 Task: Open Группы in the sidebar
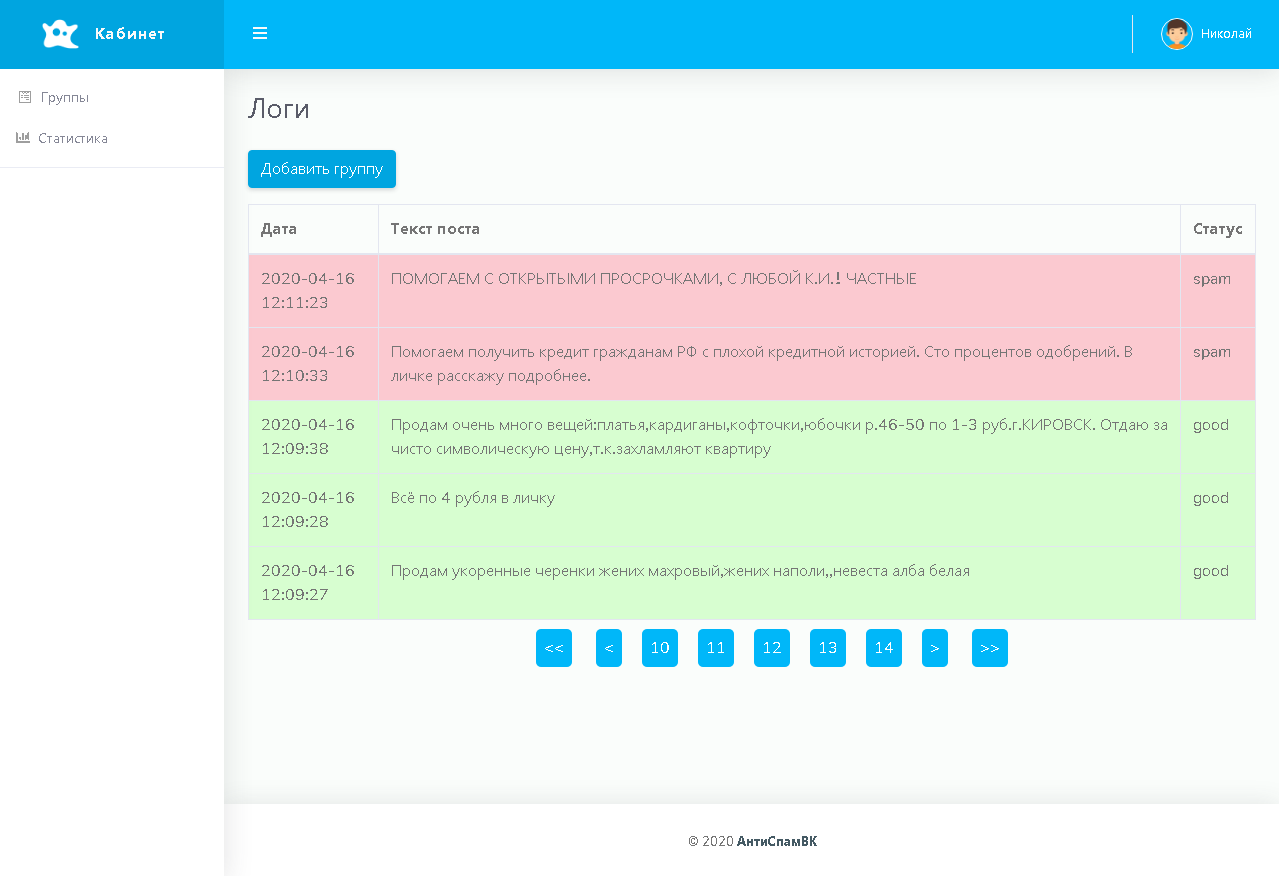click(65, 97)
